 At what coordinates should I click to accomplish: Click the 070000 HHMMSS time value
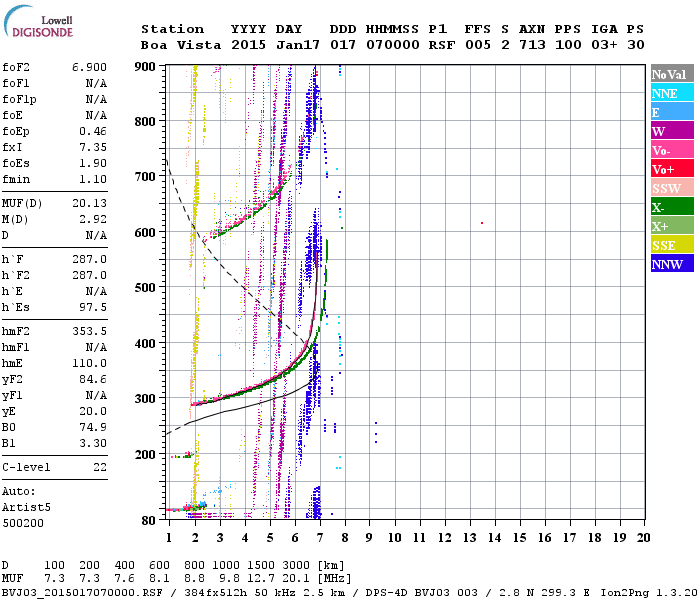(392, 45)
